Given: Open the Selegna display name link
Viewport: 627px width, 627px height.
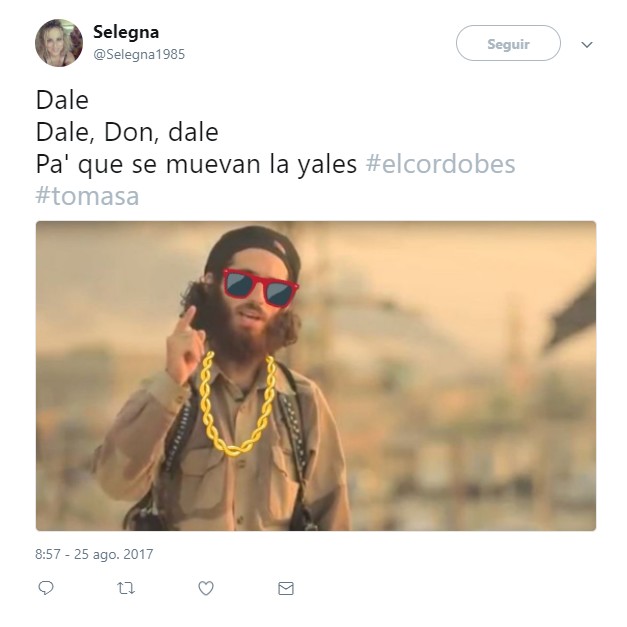Looking at the screenshot, I should (x=125, y=32).
